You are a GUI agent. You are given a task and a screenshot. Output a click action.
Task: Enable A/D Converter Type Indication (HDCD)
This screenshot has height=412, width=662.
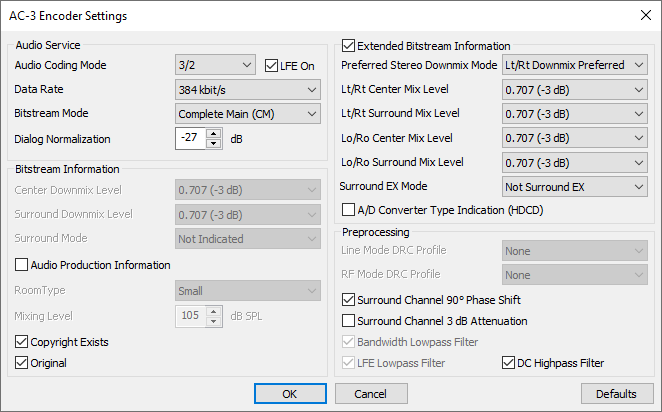coord(348,210)
